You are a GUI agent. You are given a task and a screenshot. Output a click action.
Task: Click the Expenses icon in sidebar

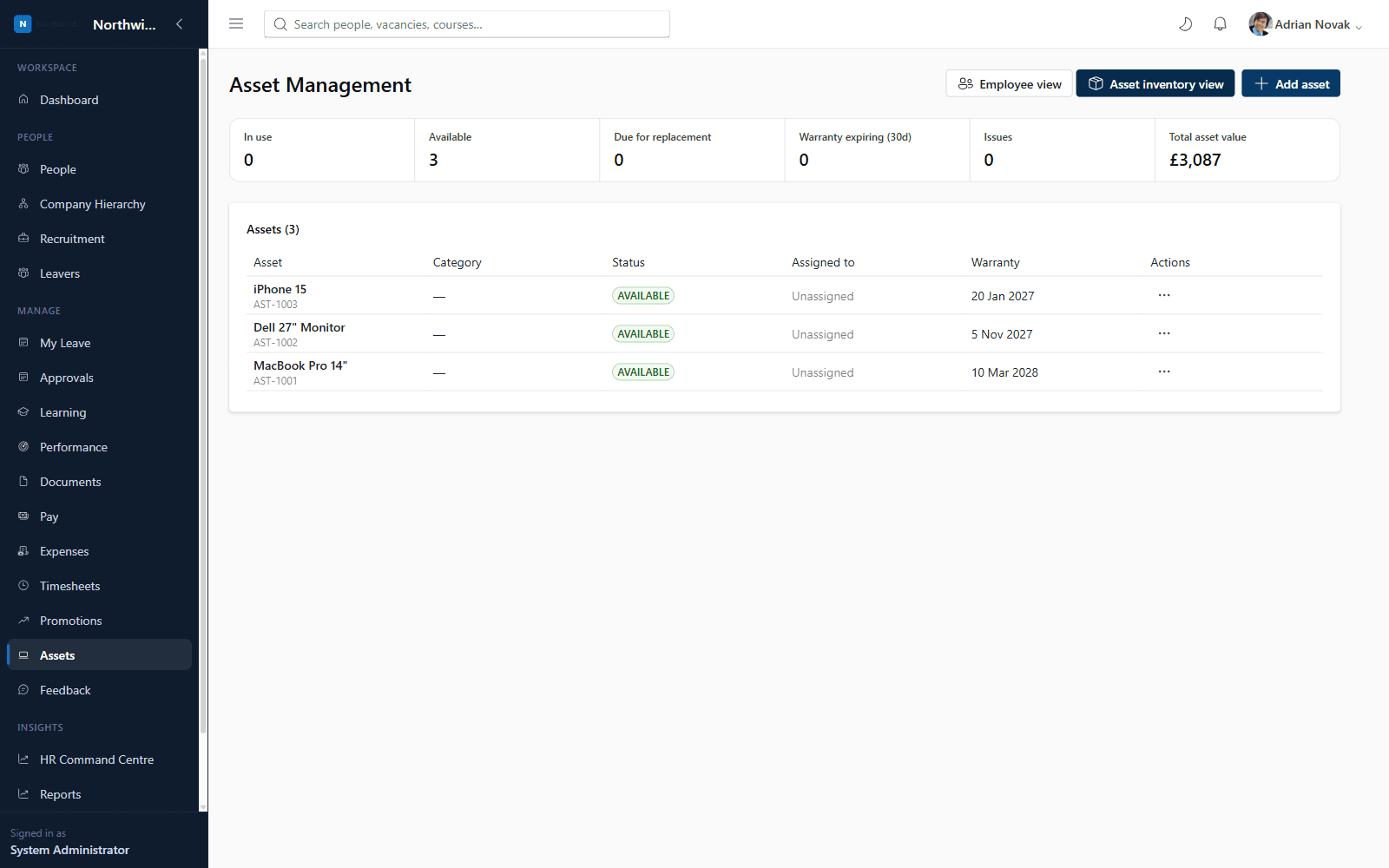click(23, 551)
